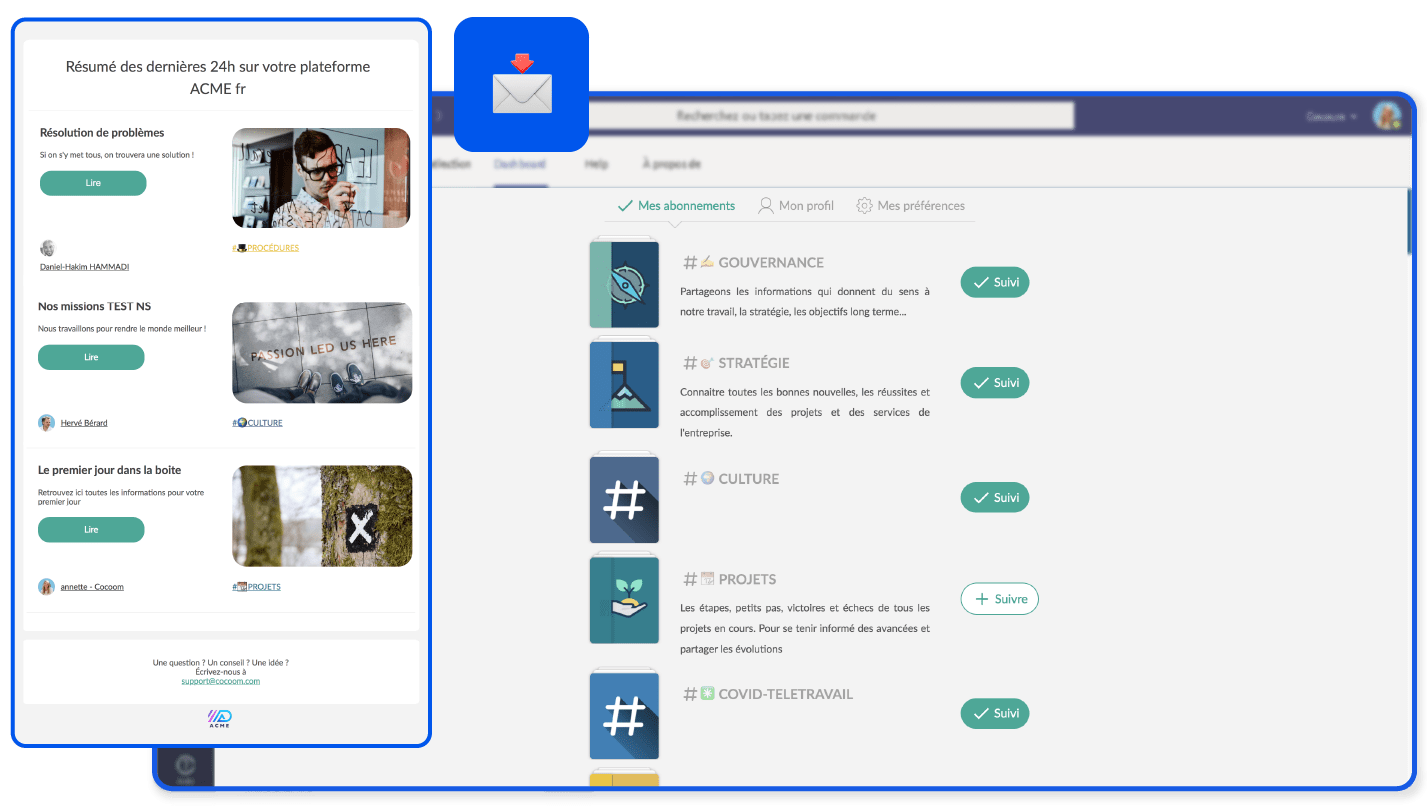The image size is (1427, 807).
Task: Unfollow the GOUVERNANCE channel via Suivi
Action: coord(995,283)
